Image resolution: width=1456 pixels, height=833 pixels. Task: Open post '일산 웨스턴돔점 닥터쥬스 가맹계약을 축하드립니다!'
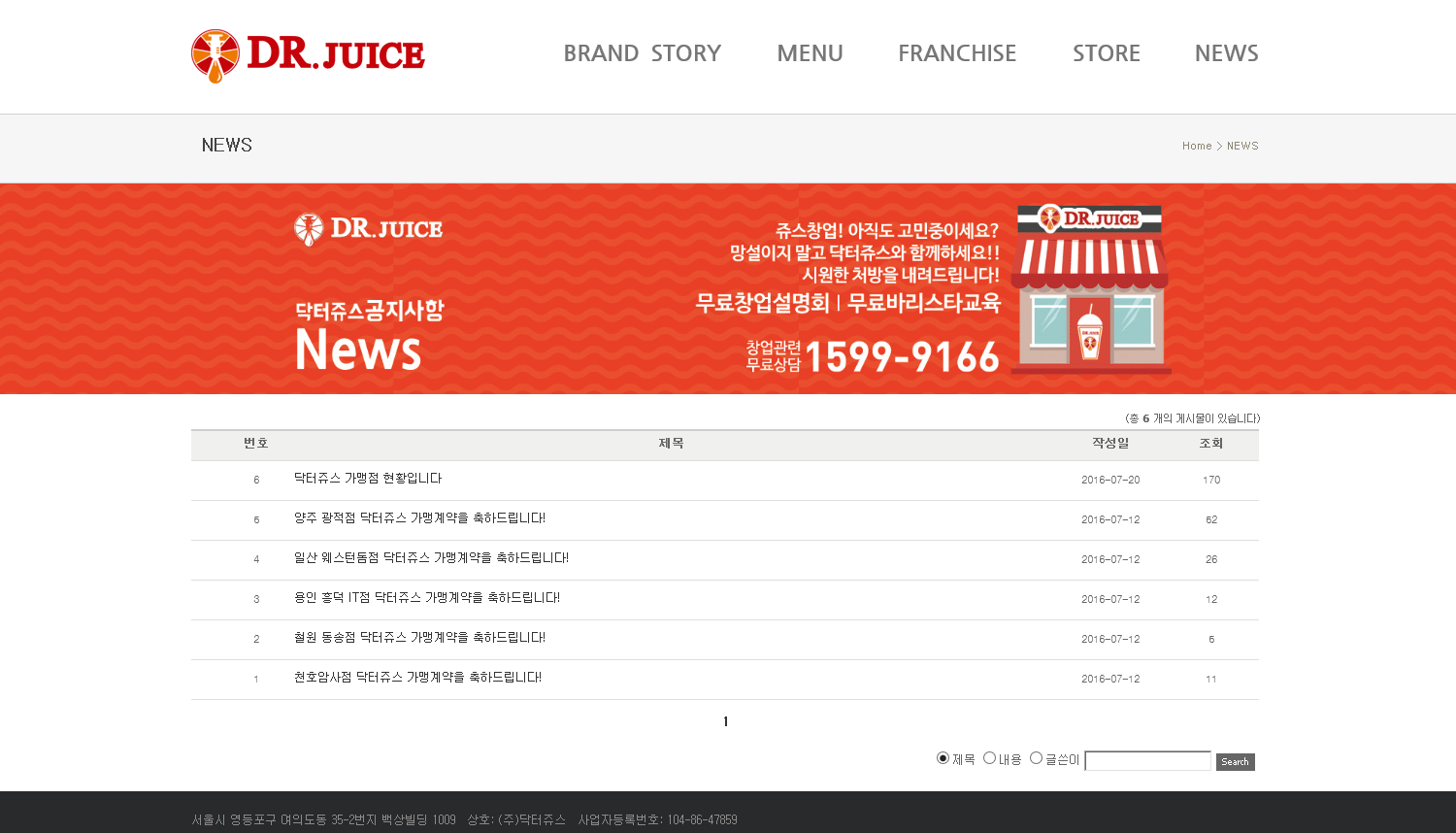(431, 558)
